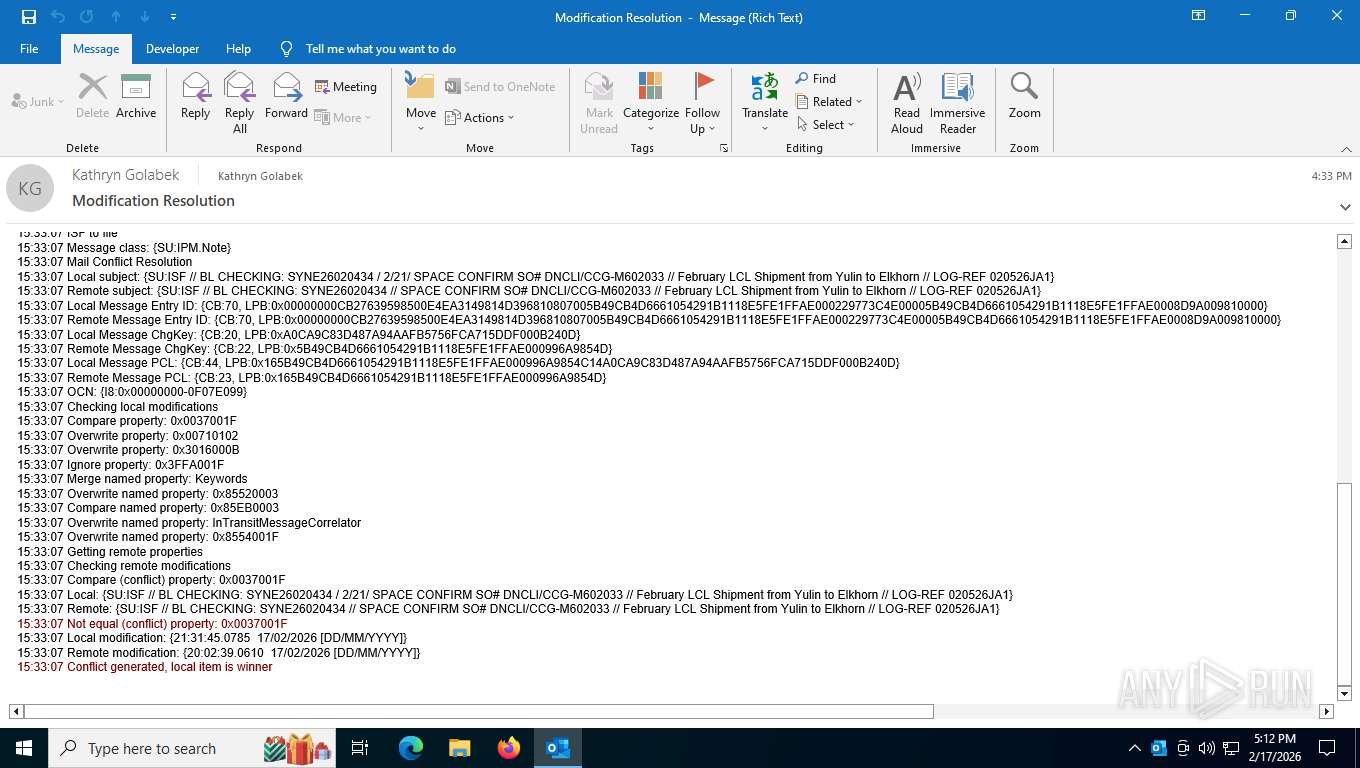
Task: Open the Ribbon Display Options button
Action: pos(1198,16)
